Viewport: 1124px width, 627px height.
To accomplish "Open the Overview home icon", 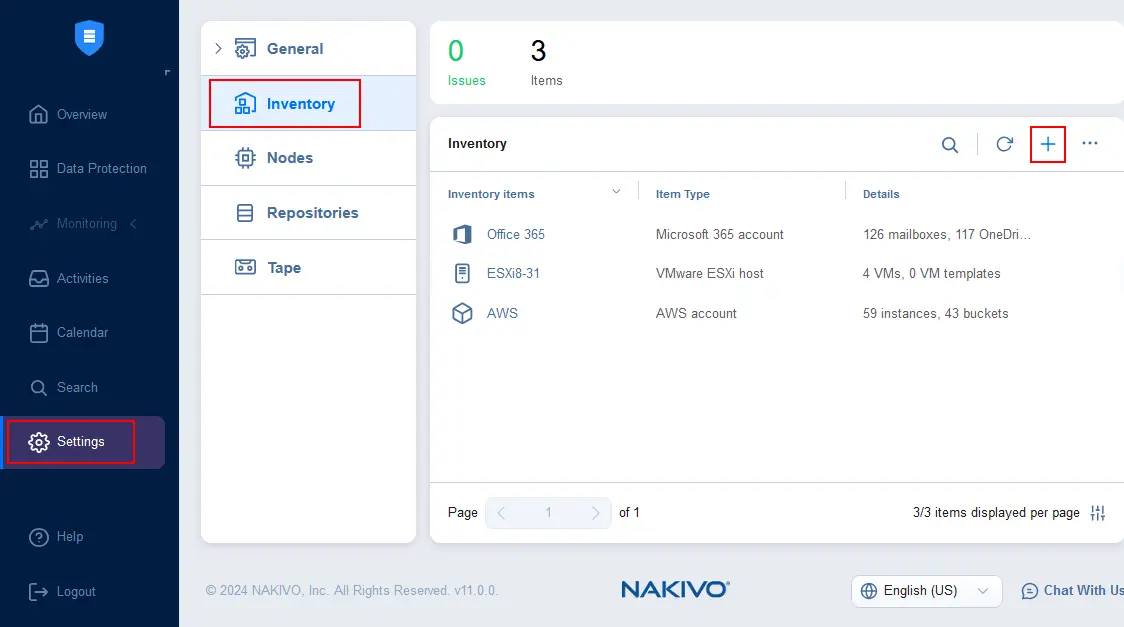I will pyautogui.click(x=39, y=115).
